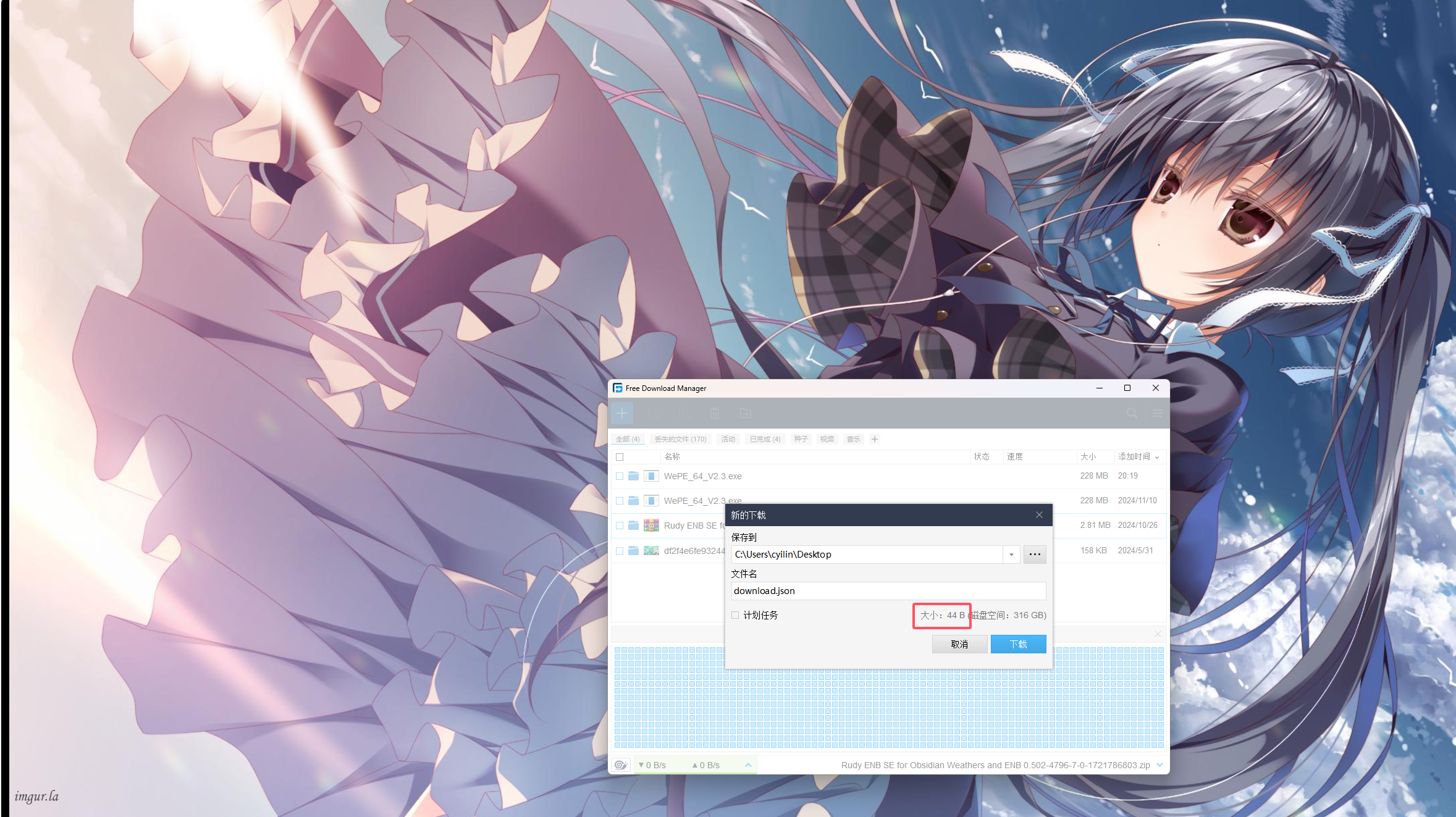Click the df2f4e6fe93244 file name
Image resolution: width=1456 pixels, height=817 pixels.
coord(694,551)
